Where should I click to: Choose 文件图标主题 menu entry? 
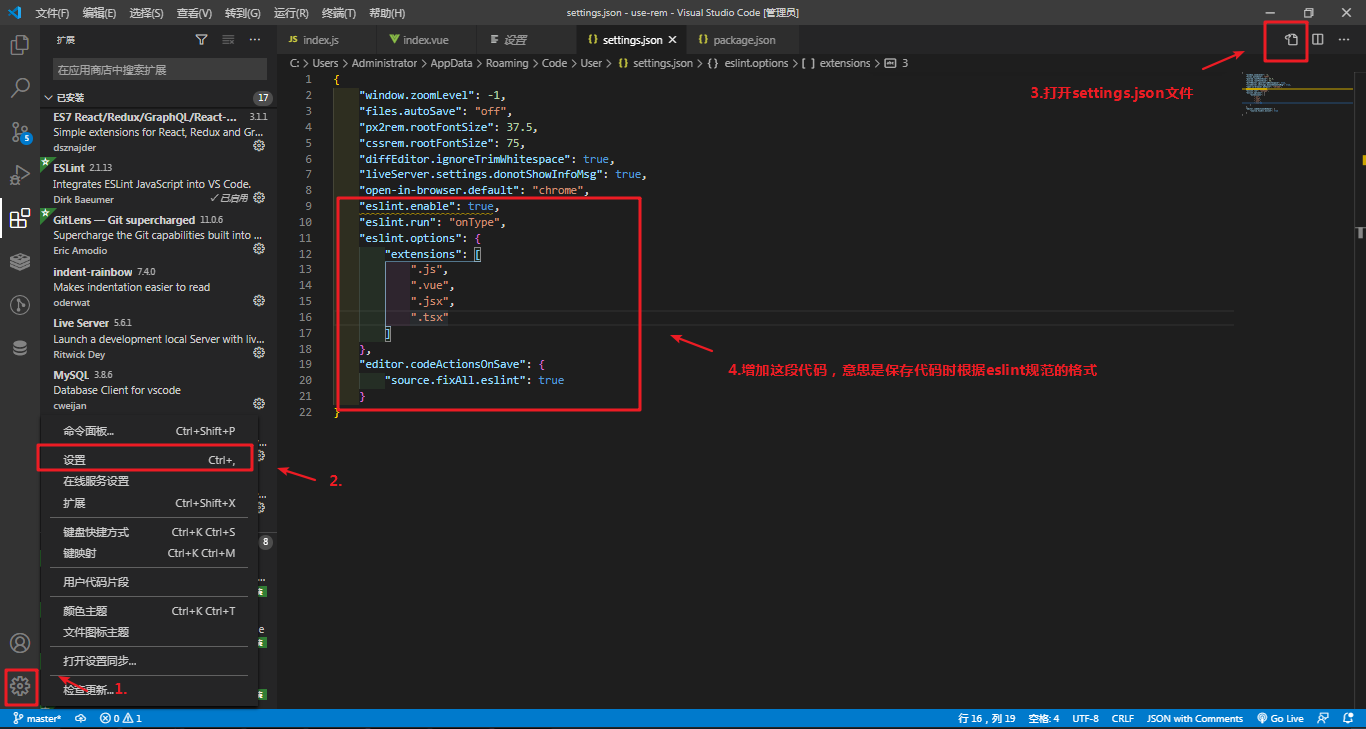point(149,632)
